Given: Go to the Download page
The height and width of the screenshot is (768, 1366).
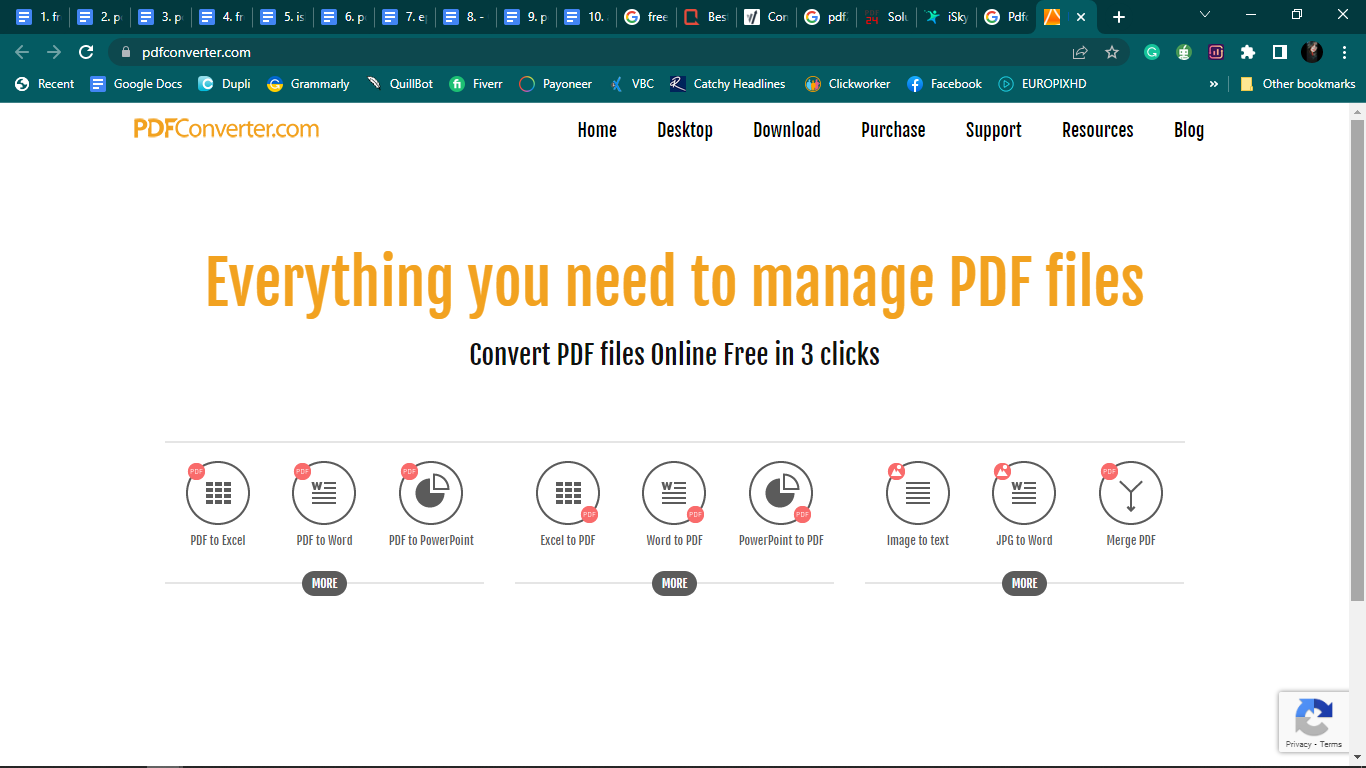Looking at the screenshot, I should (x=787, y=130).
